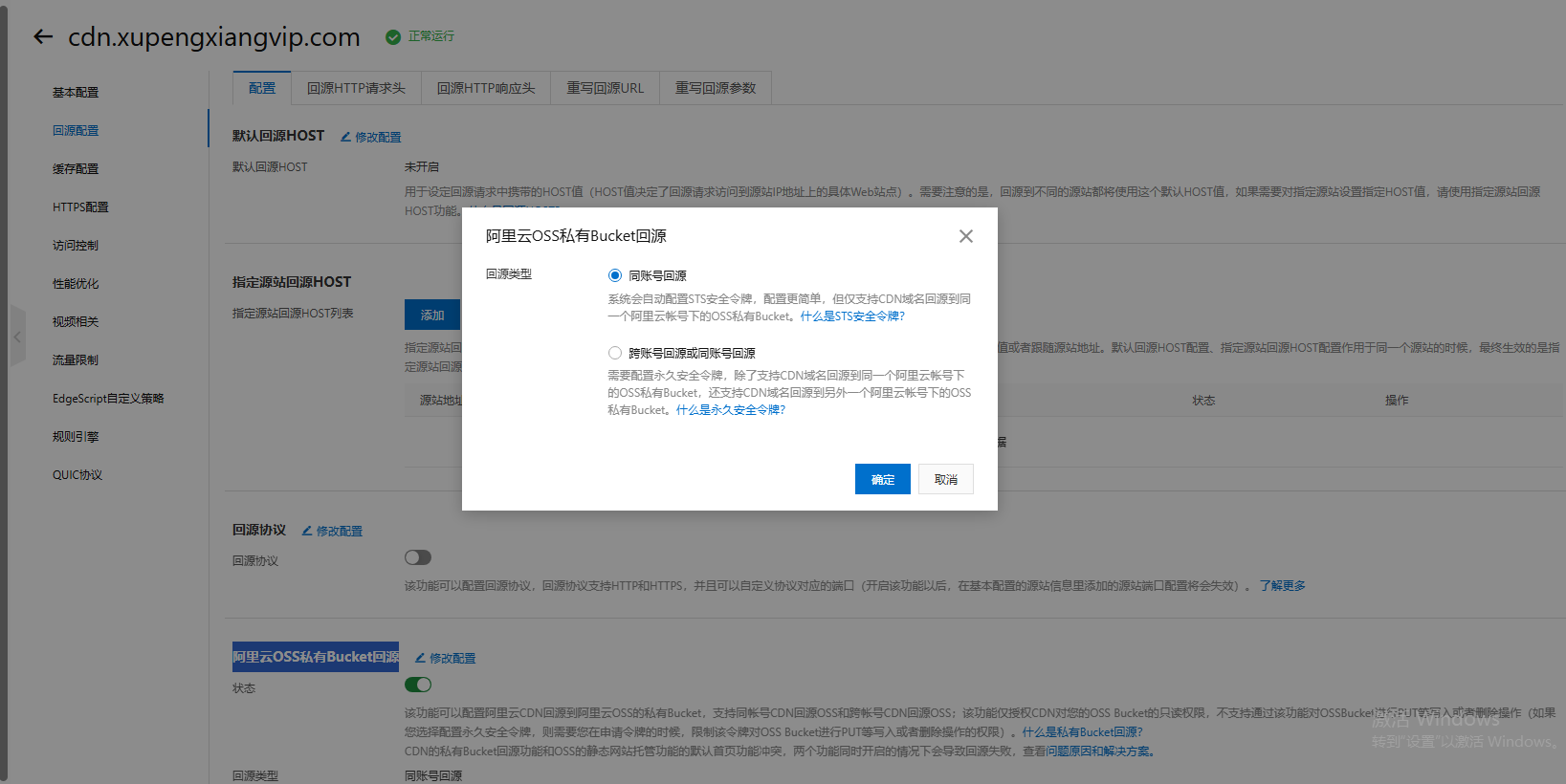
Task: Collapse the sidebar with left chevron handle
Action: pyautogui.click(x=17, y=337)
